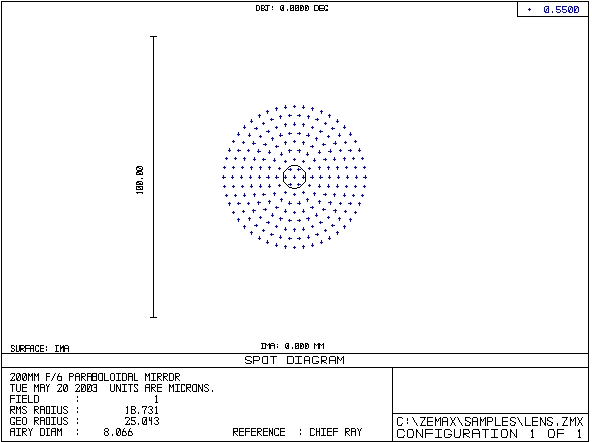The height and width of the screenshot is (442, 592).
Task: Click the REFERENCE : CHIEF RAY text
Action: pos(297,432)
